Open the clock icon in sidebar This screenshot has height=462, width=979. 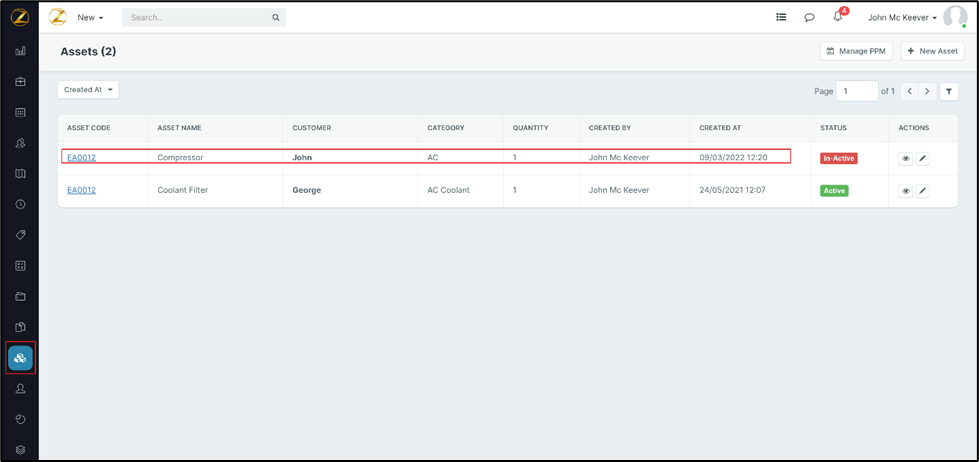click(x=20, y=204)
